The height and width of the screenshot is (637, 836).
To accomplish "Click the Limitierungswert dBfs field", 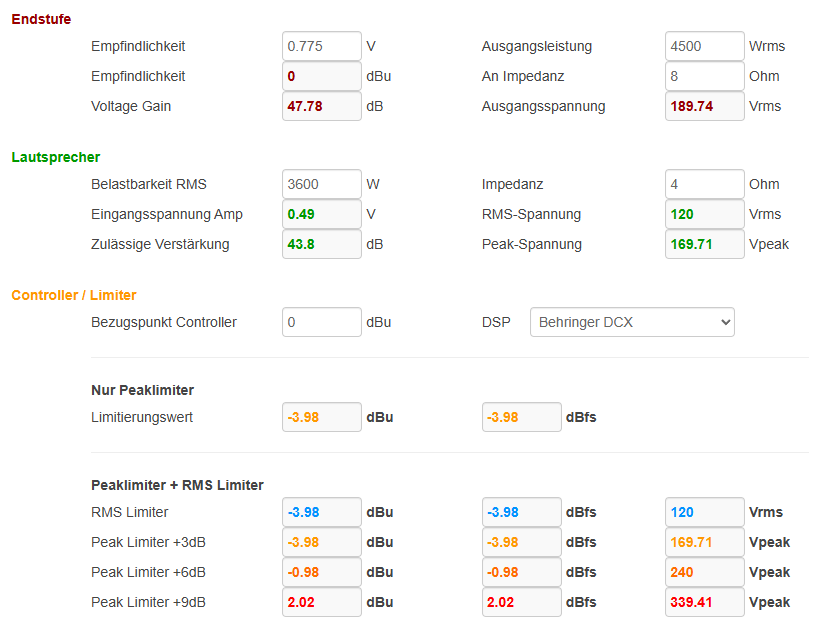I will coord(521,417).
